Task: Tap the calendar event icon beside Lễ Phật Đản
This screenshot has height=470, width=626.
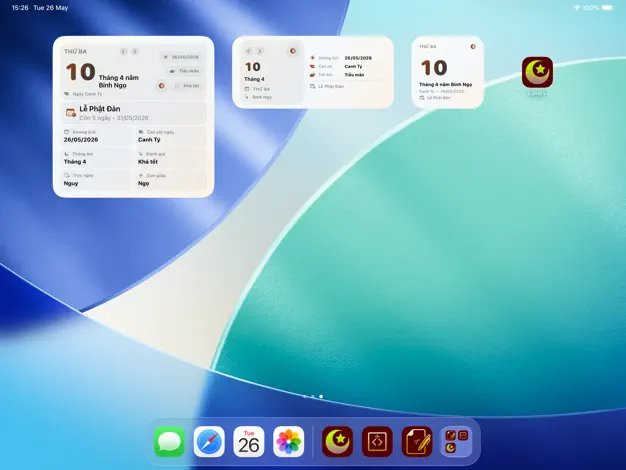Action: [x=71, y=113]
